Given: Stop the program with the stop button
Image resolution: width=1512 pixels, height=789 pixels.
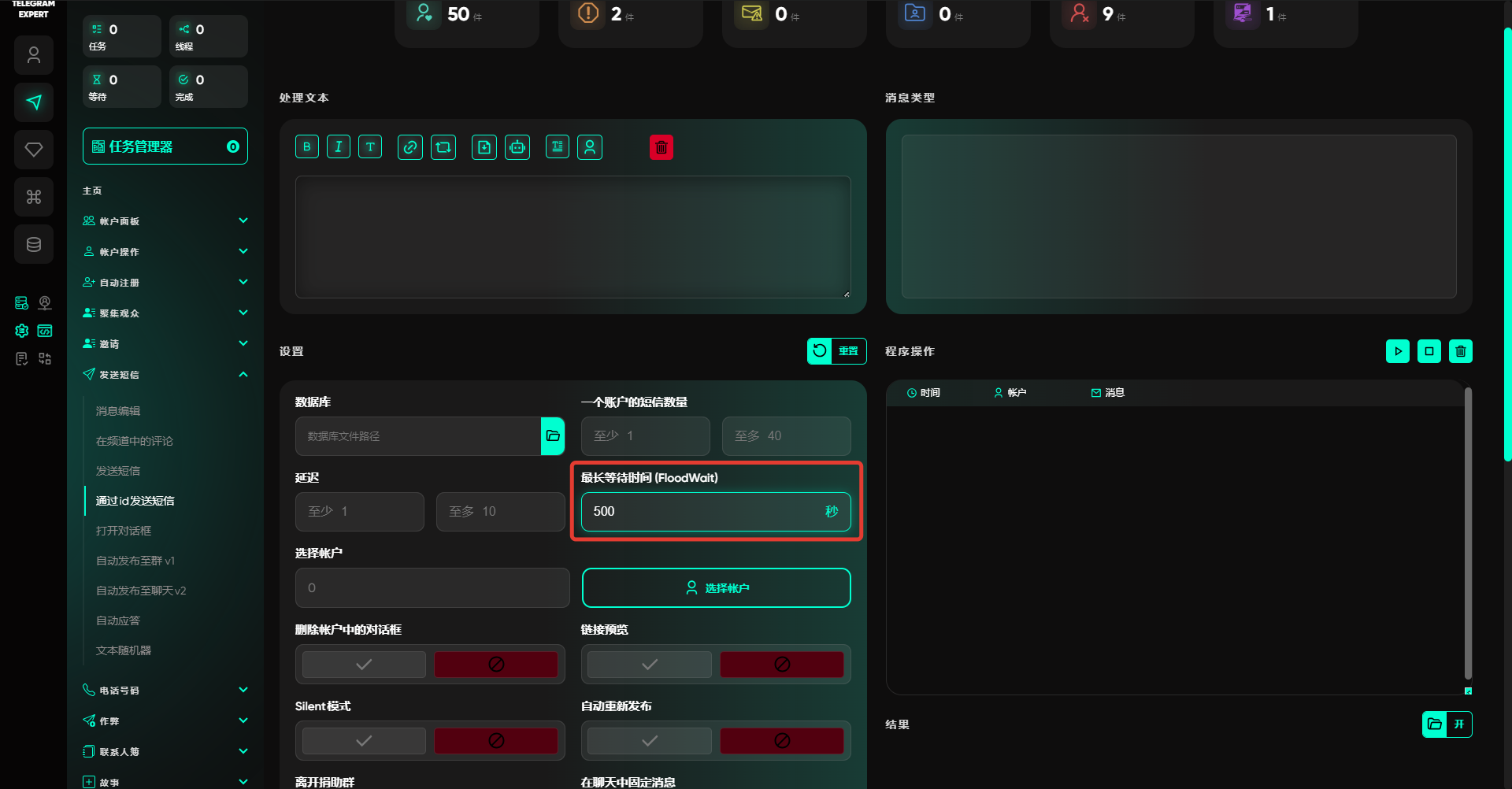Looking at the screenshot, I should click(1429, 351).
